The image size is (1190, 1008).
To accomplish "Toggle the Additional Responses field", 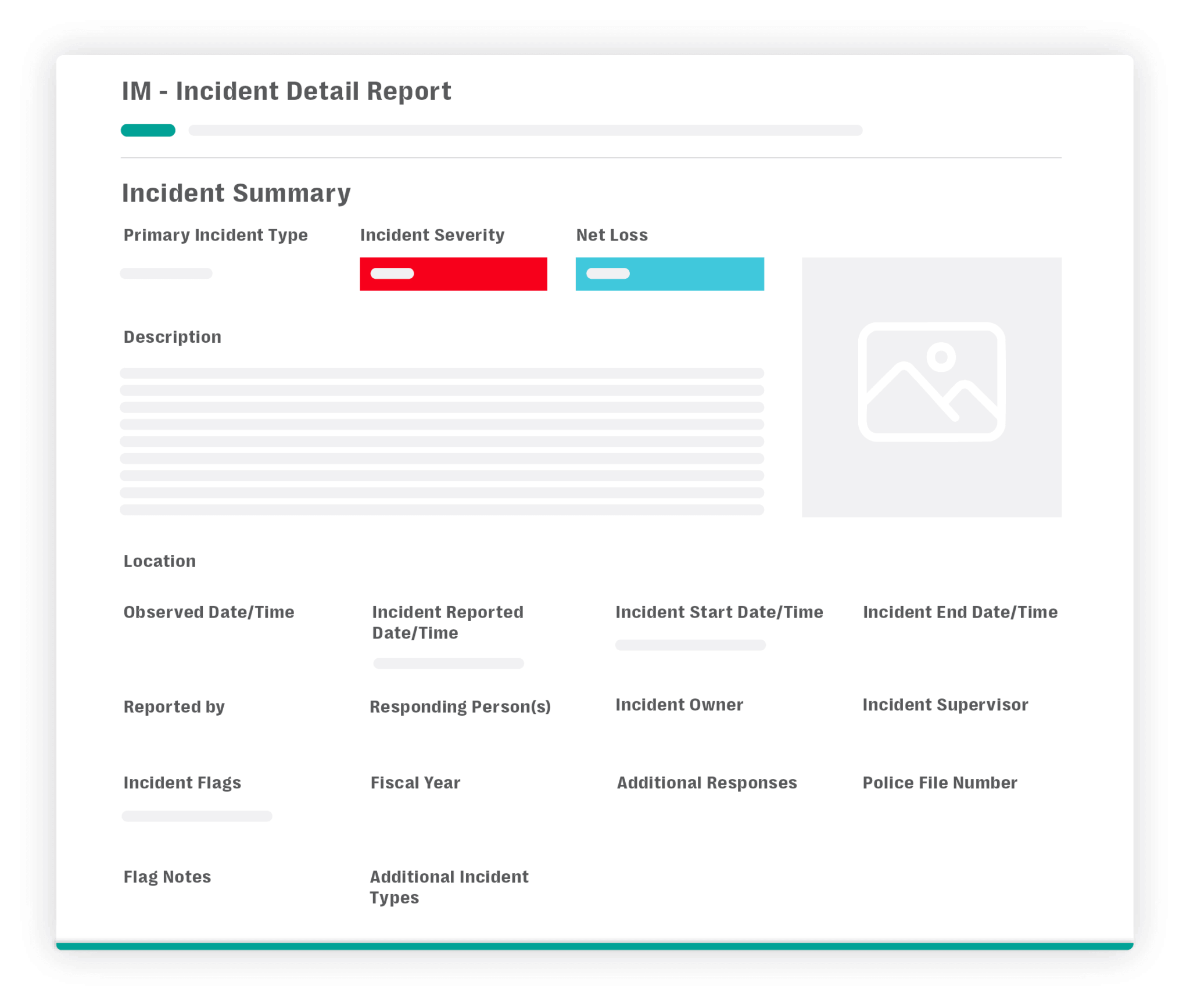I will (x=707, y=783).
